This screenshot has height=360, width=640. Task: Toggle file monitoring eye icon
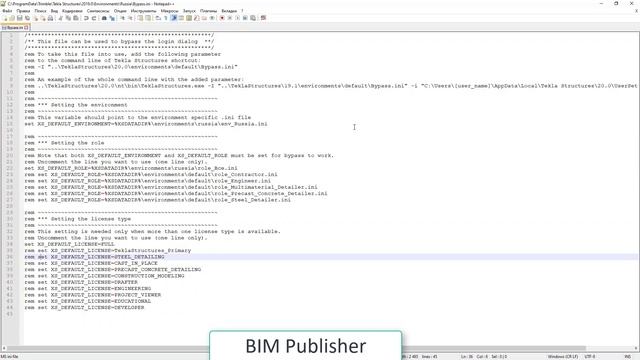(x=212, y=18)
